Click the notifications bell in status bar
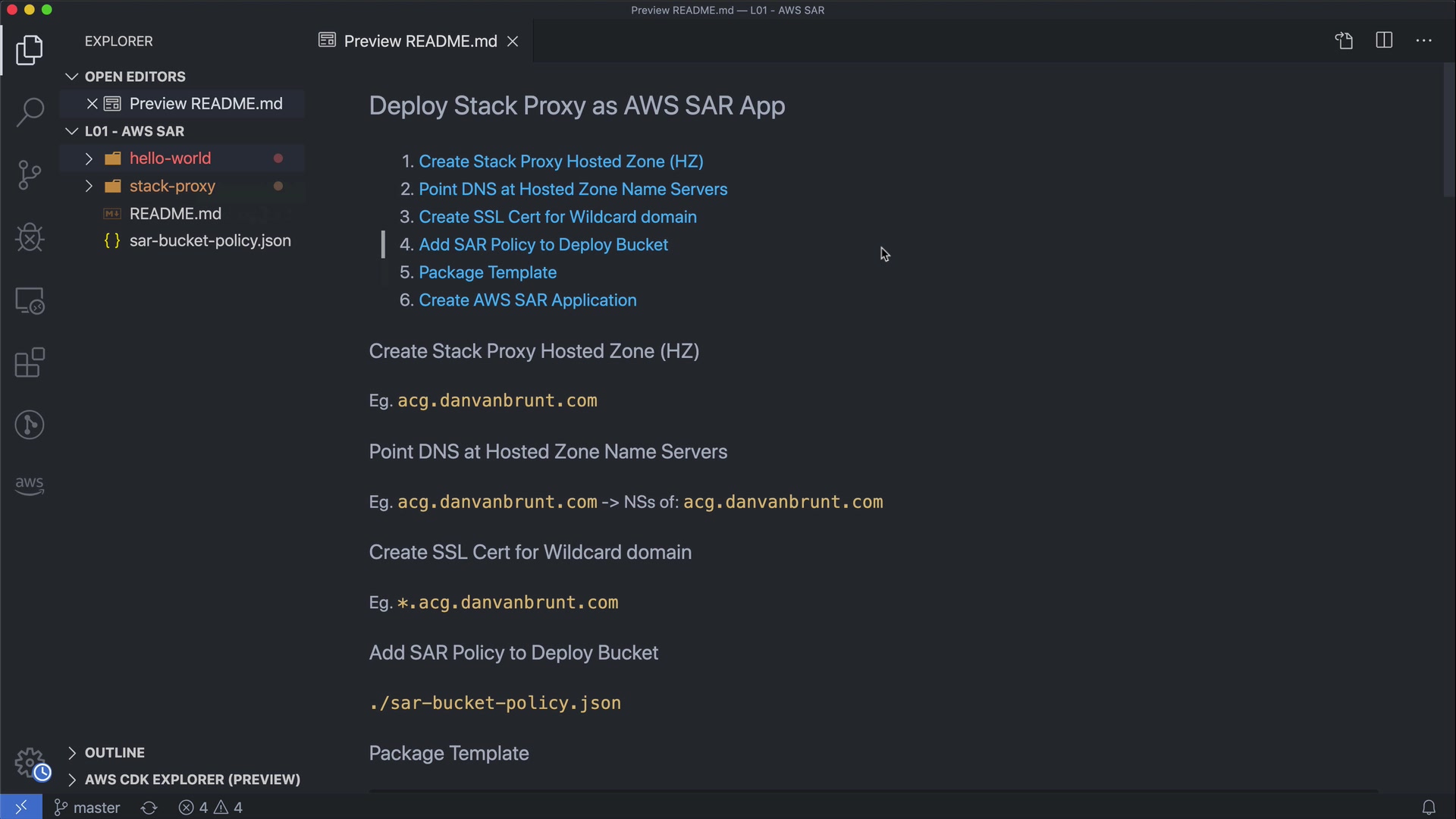1456x819 pixels. pyautogui.click(x=1428, y=808)
